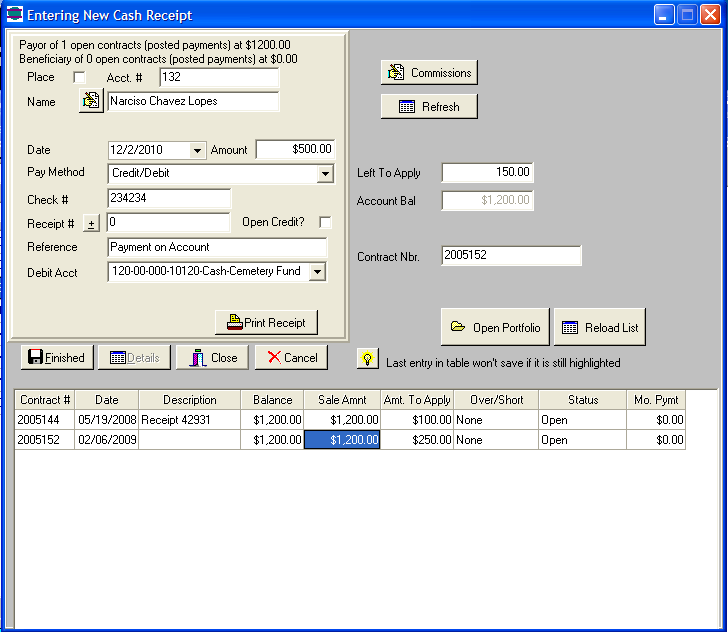Click into the Check # field
728x632 pixels.
169,199
